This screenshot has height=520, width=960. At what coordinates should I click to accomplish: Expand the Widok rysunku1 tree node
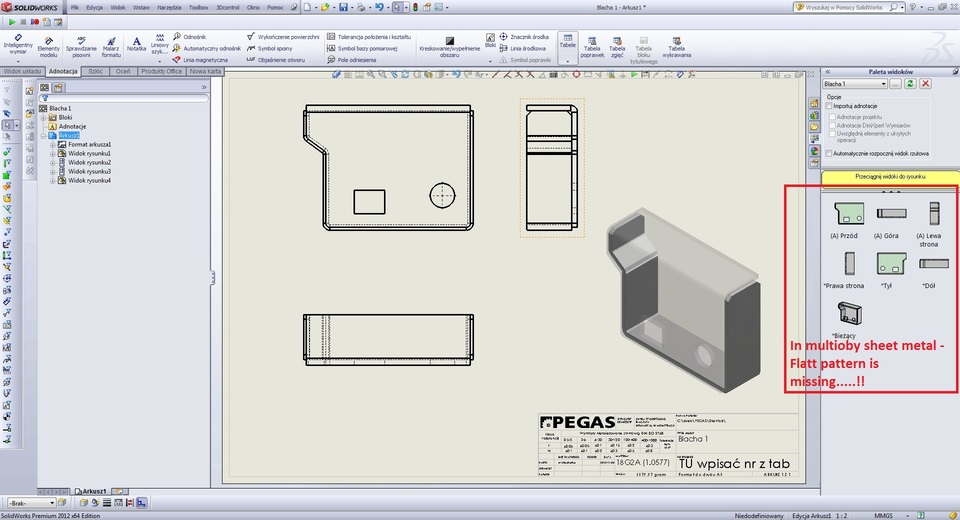(x=53, y=153)
